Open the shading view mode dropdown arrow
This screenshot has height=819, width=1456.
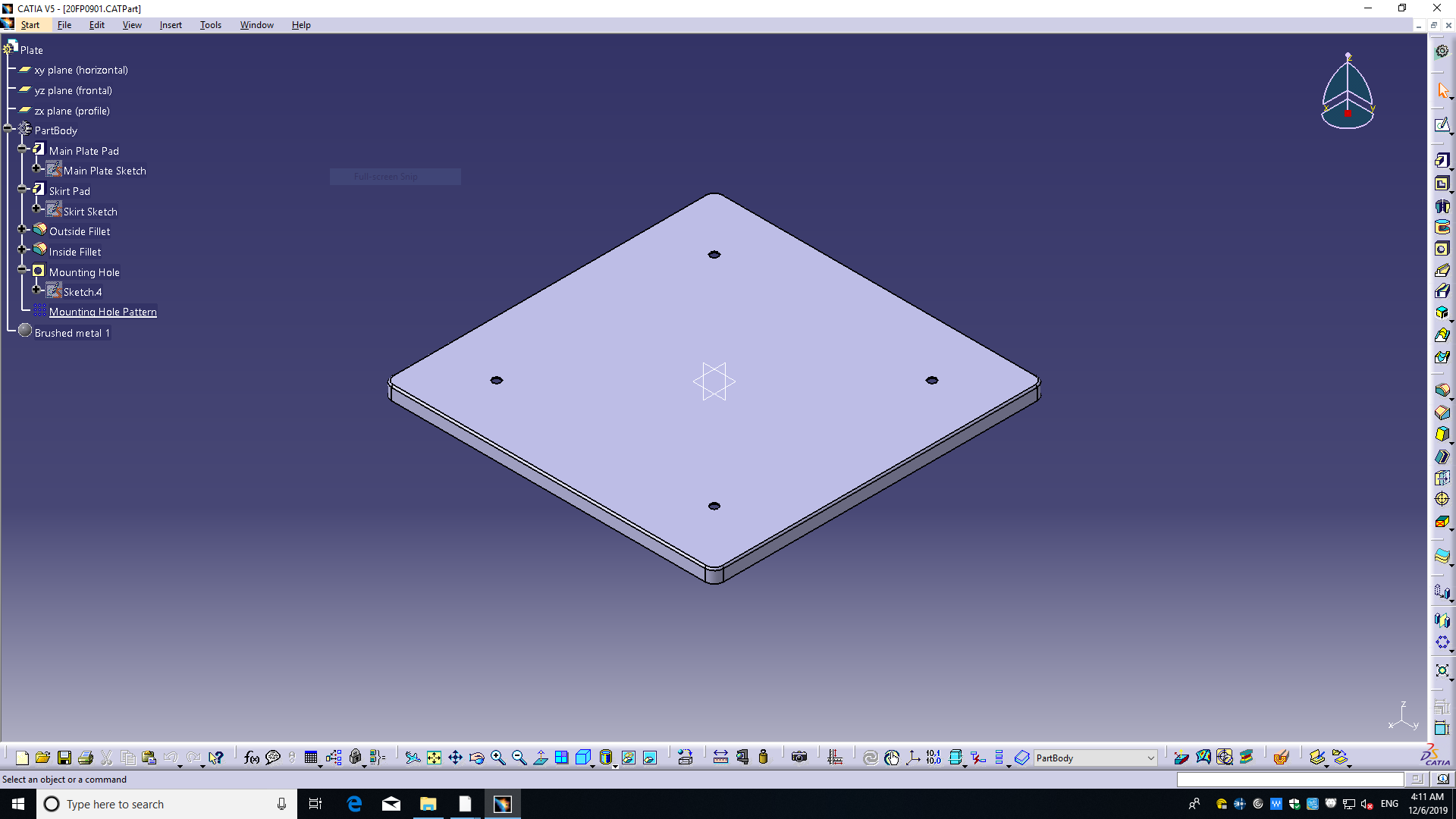tap(615, 766)
